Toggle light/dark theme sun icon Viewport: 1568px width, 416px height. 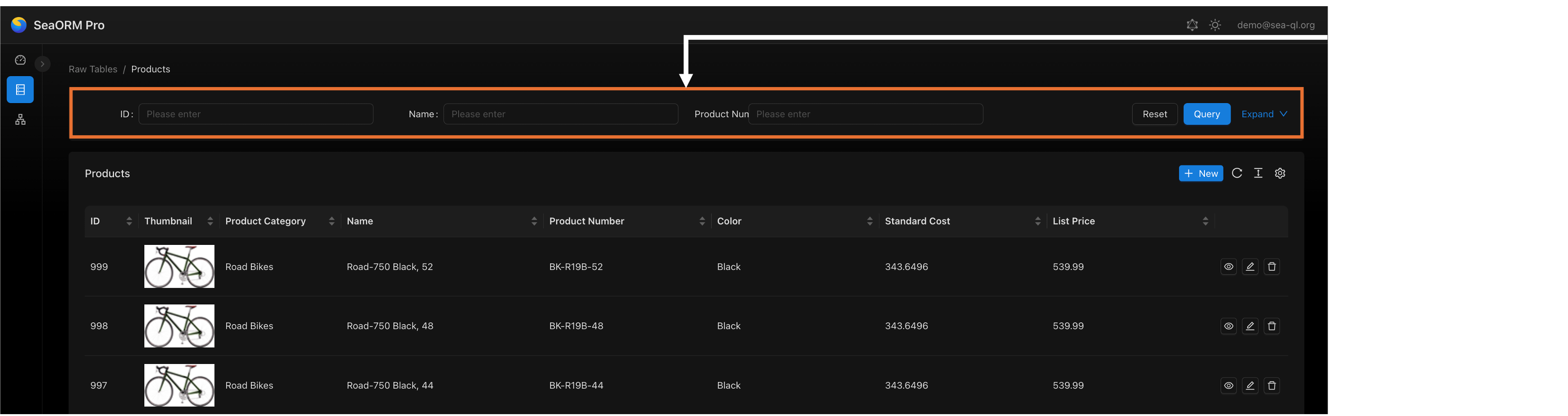1215,25
